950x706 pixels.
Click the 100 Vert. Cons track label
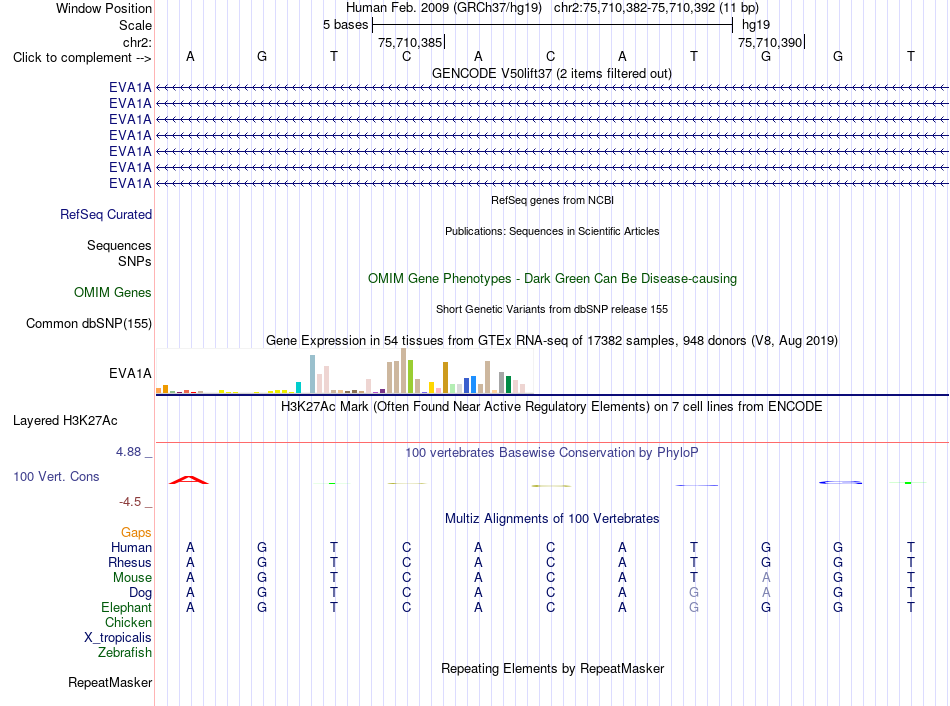pyautogui.click(x=56, y=477)
